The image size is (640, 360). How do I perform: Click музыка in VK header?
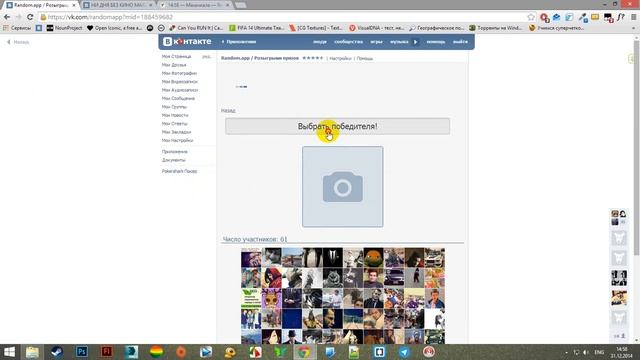(x=399, y=42)
